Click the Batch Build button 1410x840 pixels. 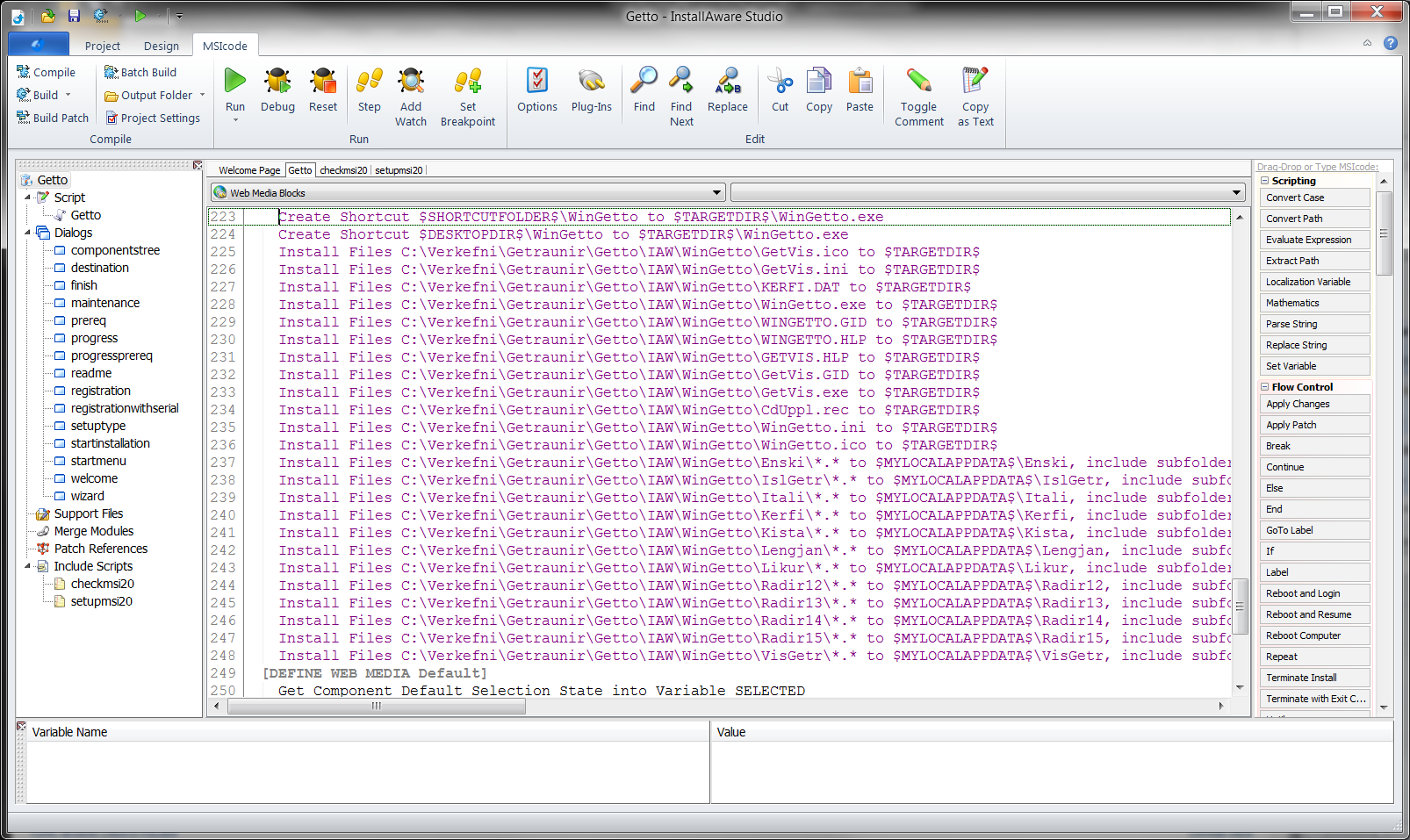coord(140,72)
